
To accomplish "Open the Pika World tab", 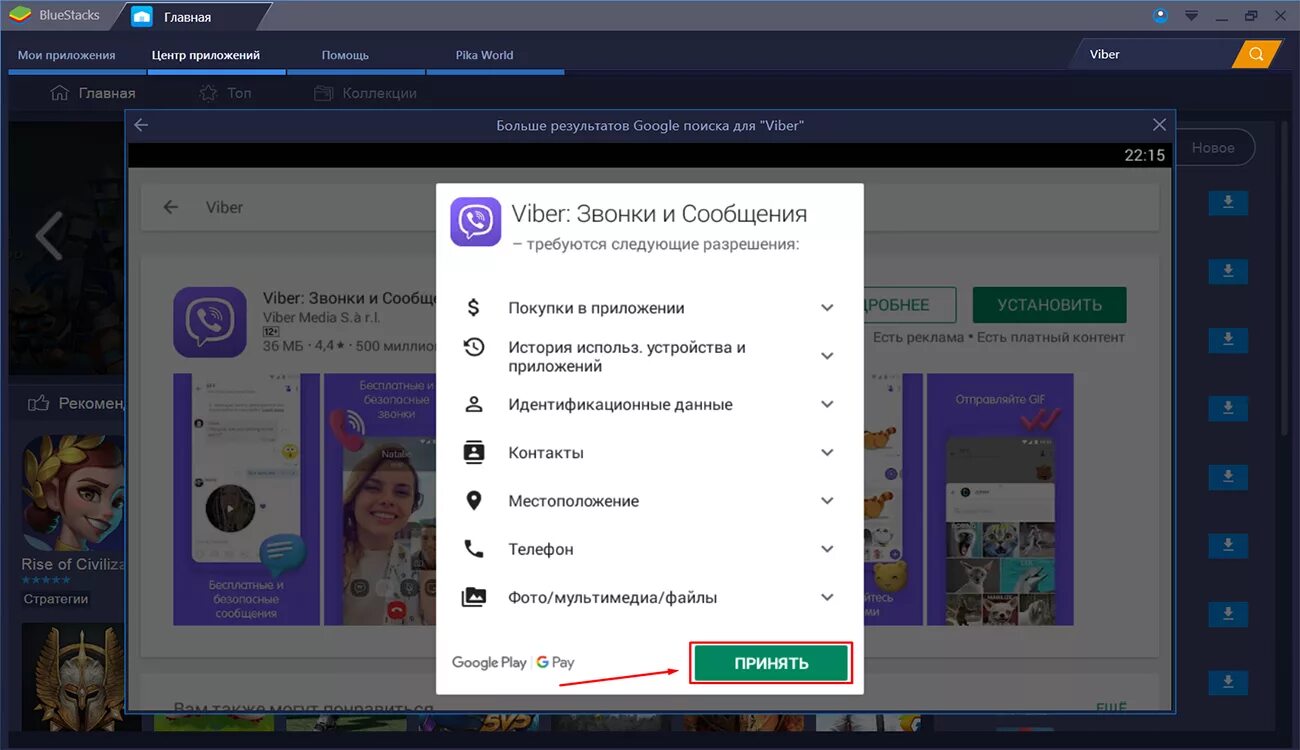I will coord(484,55).
